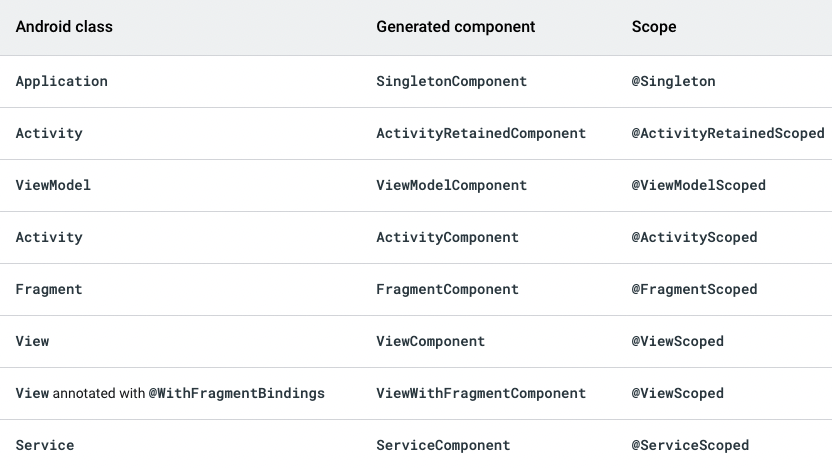
Task: Select ActivityRetainedComponent in the table
Action: click(481, 133)
